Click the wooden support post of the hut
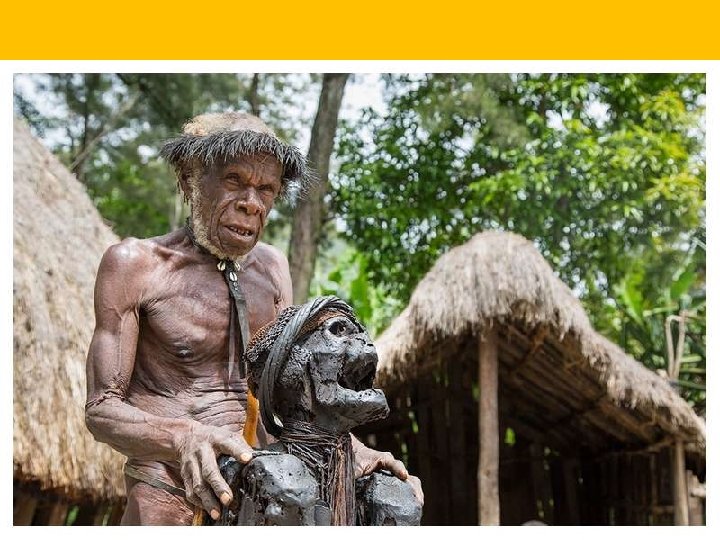720x540 pixels. (x=489, y=432)
